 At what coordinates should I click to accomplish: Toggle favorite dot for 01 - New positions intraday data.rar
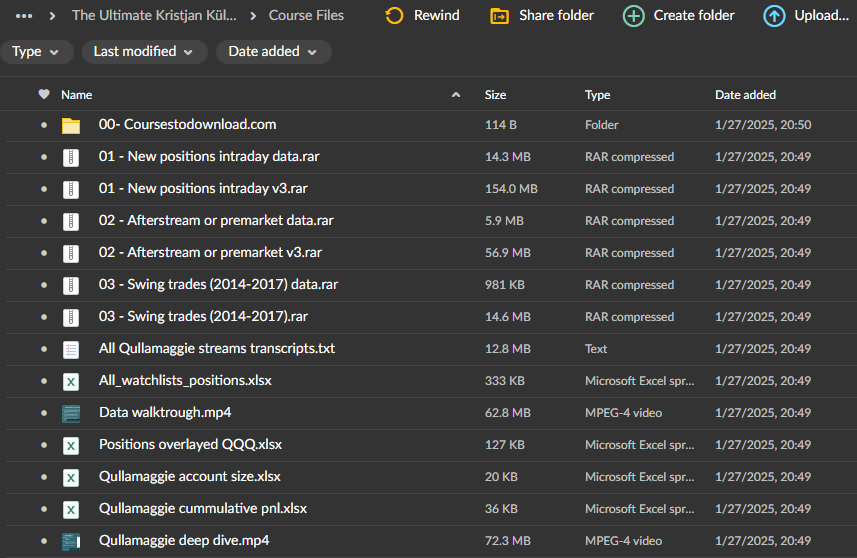point(44,157)
